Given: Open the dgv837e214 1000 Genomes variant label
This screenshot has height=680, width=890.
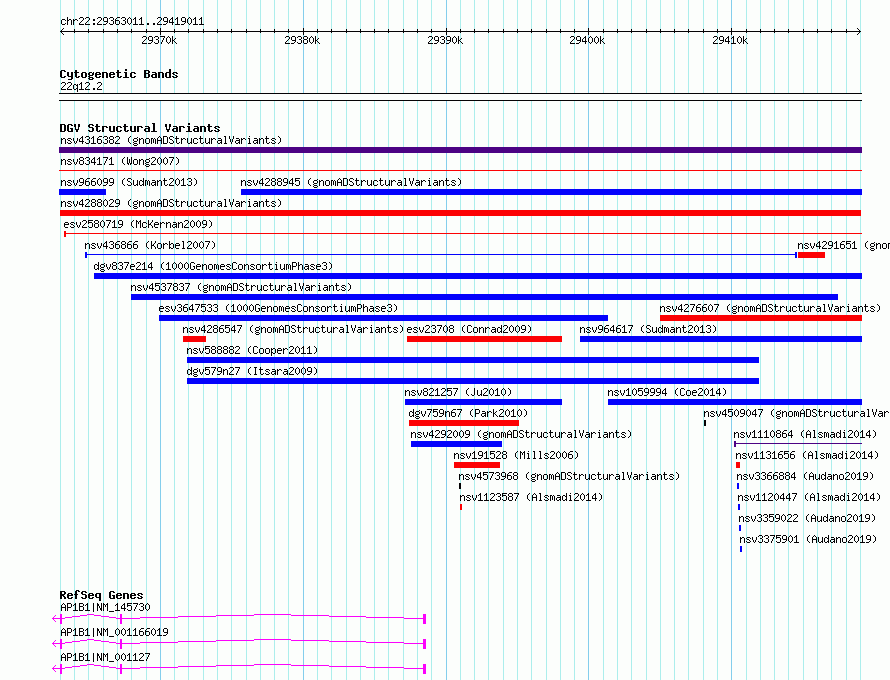Looking at the screenshot, I should 213,266.
